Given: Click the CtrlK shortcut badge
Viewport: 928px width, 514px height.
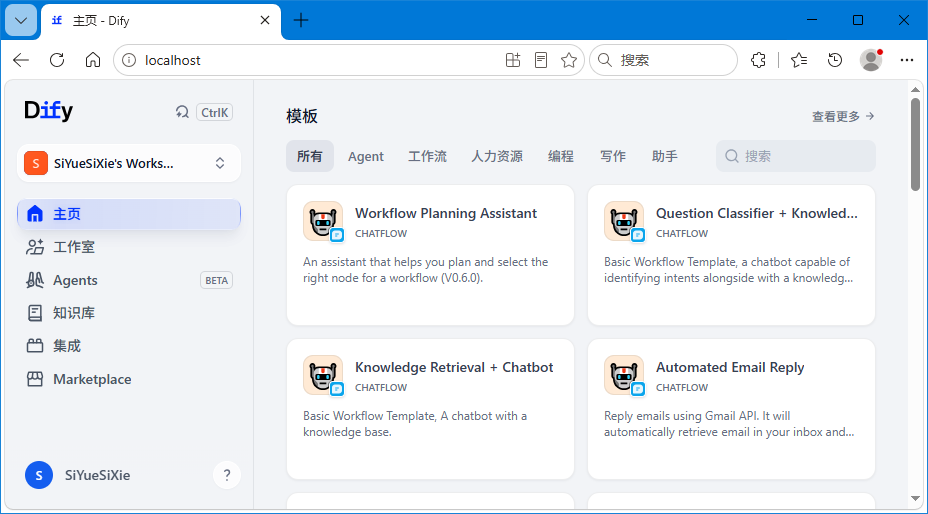Looking at the screenshot, I should coord(214,112).
